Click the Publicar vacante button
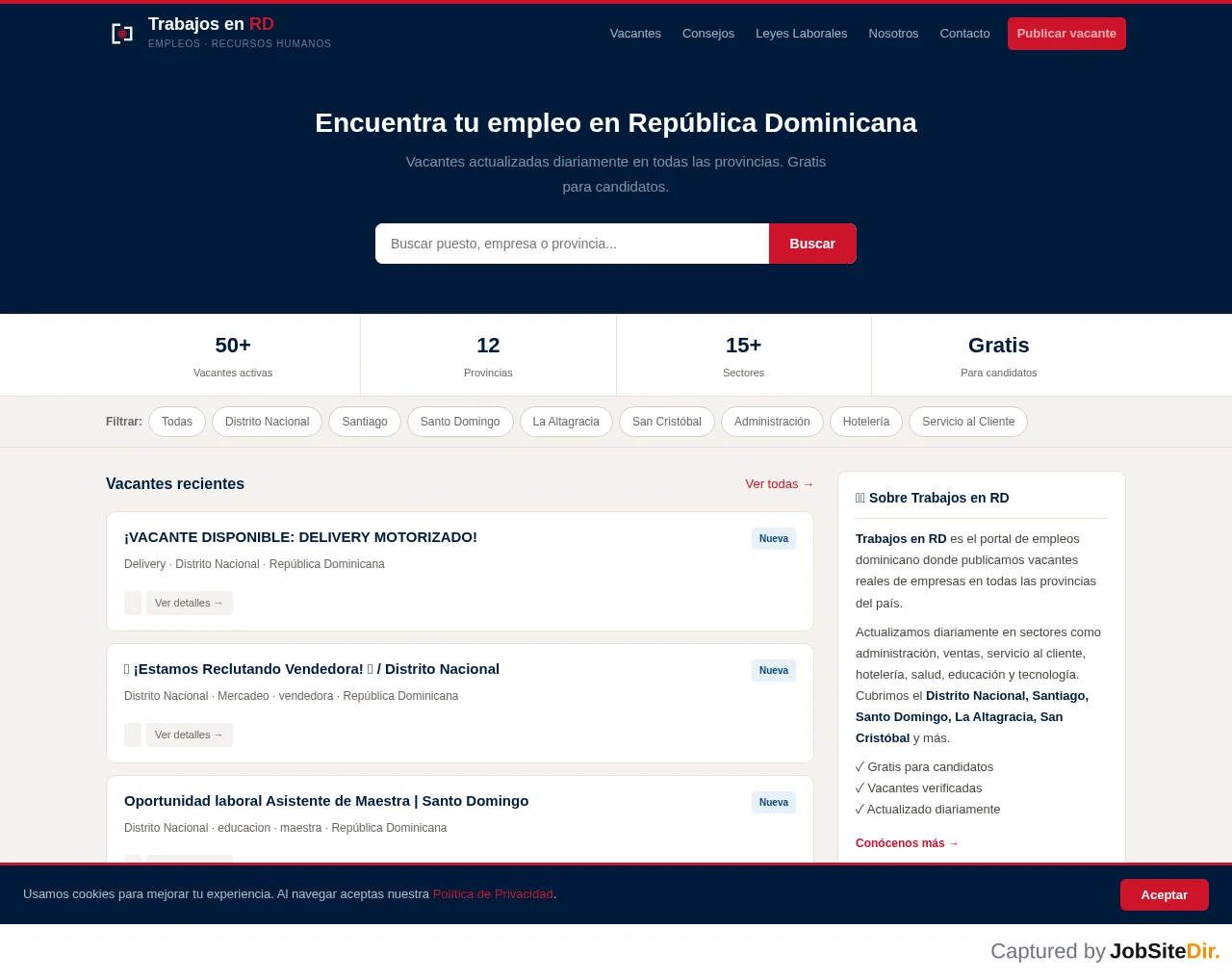 coord(1066,34)
